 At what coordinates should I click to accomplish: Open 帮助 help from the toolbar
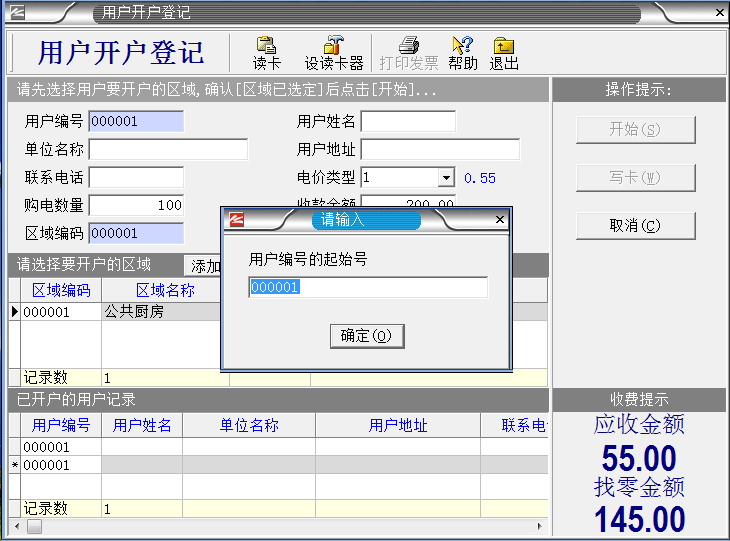tap(462, 53)
